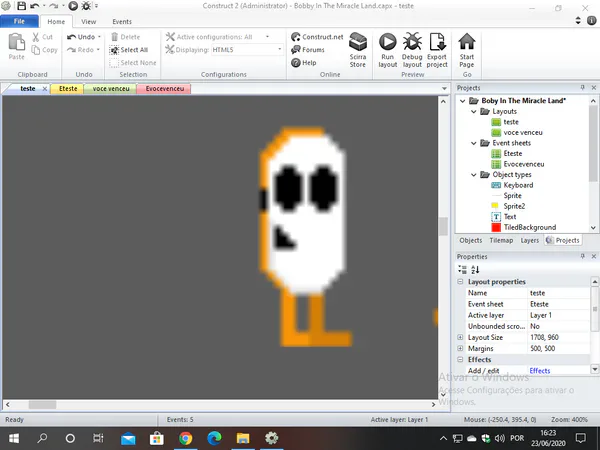600x450 pixels.
Task: Open the Displaying HTML5 dropdown
Action: pos(279,49)
